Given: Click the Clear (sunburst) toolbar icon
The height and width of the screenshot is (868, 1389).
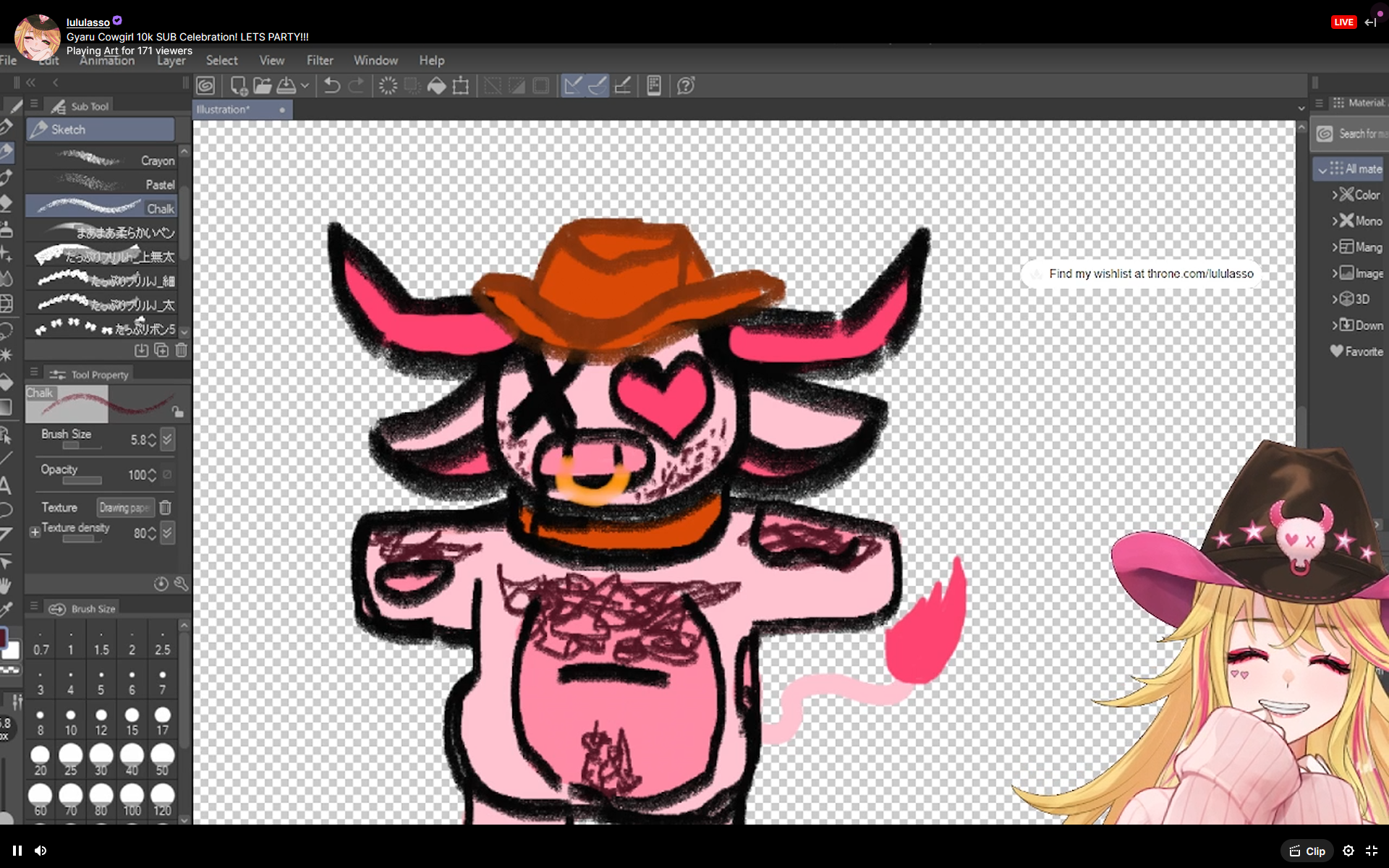Looking at the screenshot, I should 388,86.
